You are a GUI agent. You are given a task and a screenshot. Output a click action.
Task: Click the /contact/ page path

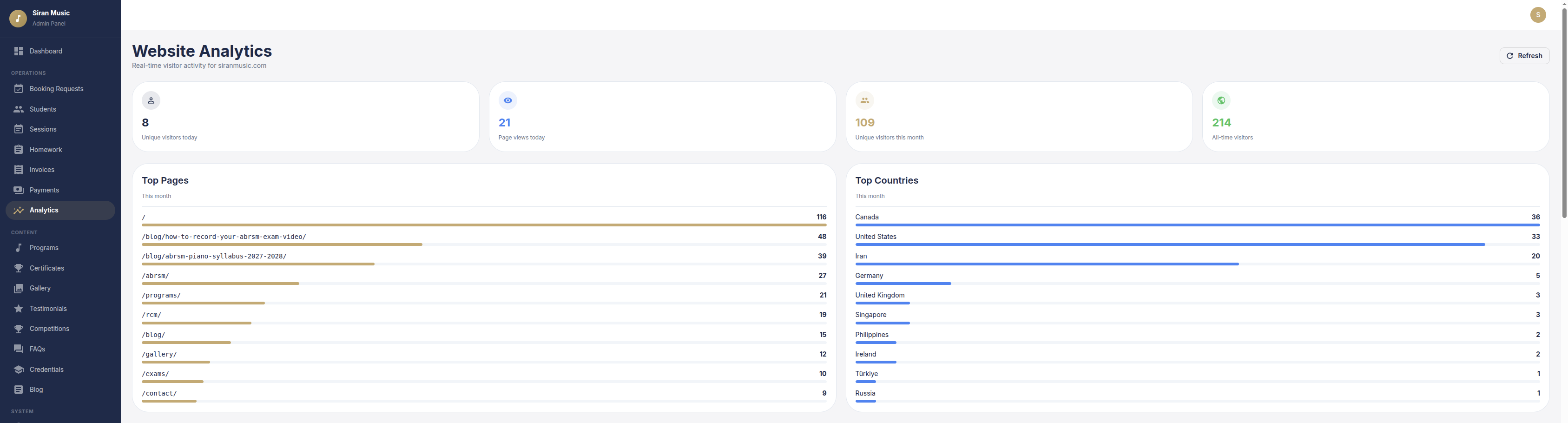159,393
